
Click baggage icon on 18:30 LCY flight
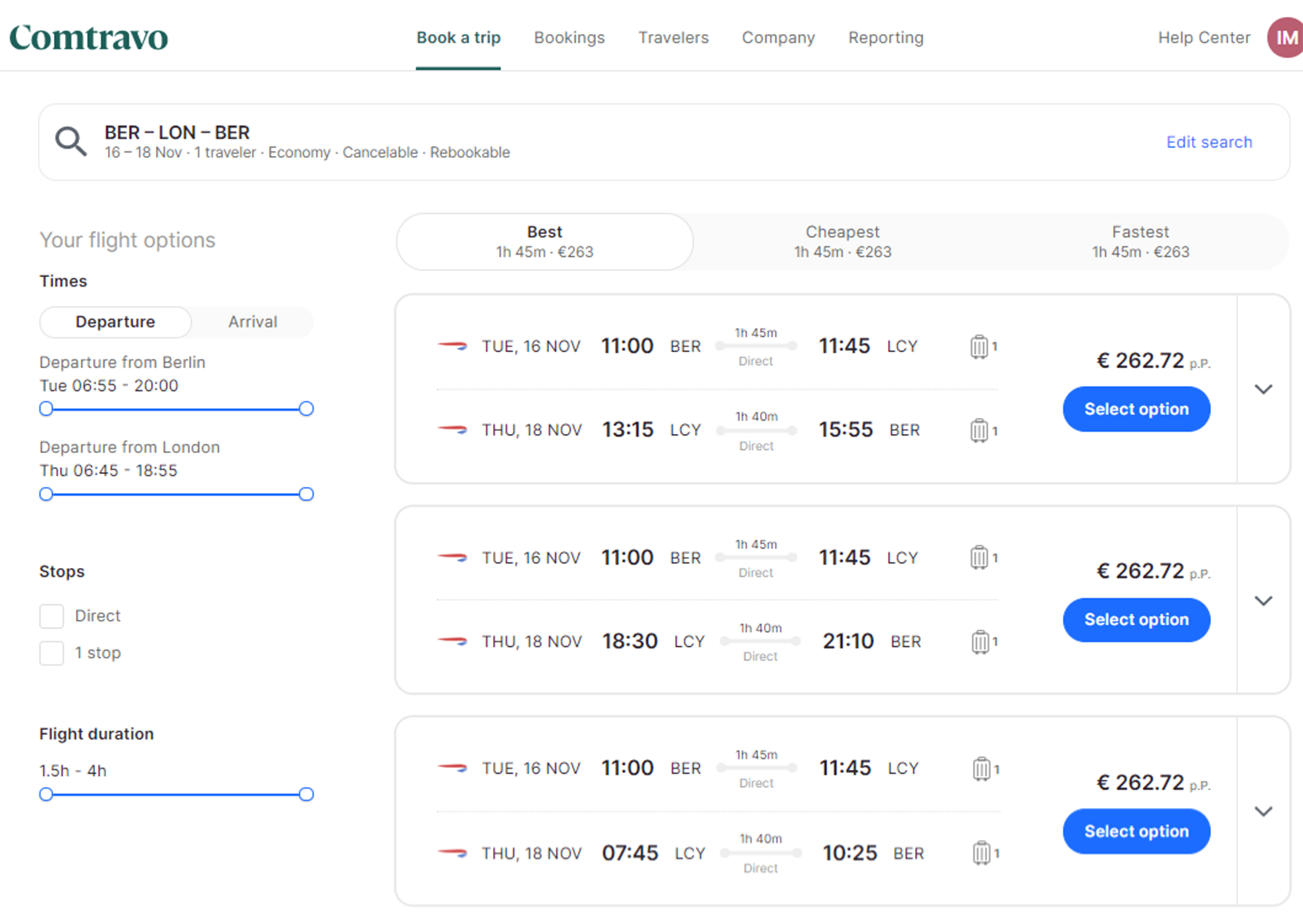(x=981, y=642)
